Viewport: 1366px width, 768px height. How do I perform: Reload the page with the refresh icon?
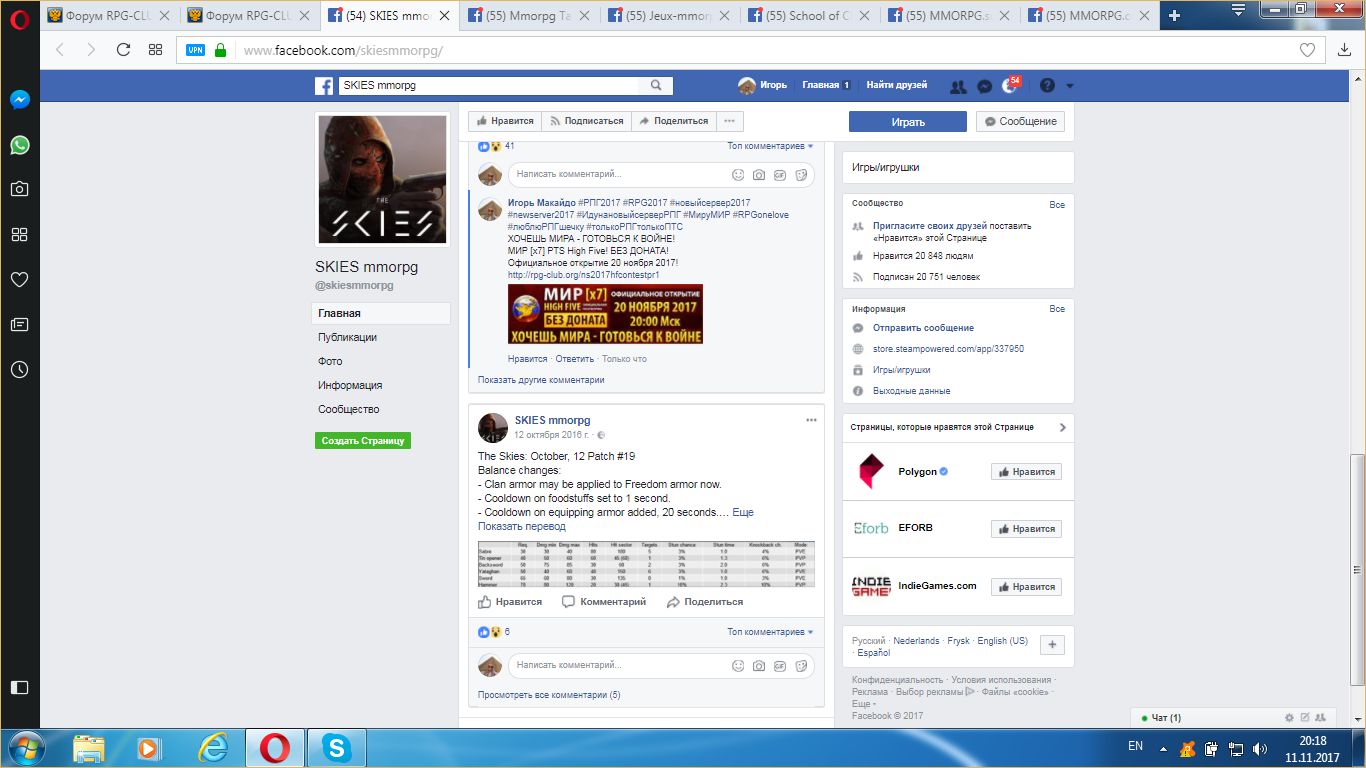(x=124, y=50)
